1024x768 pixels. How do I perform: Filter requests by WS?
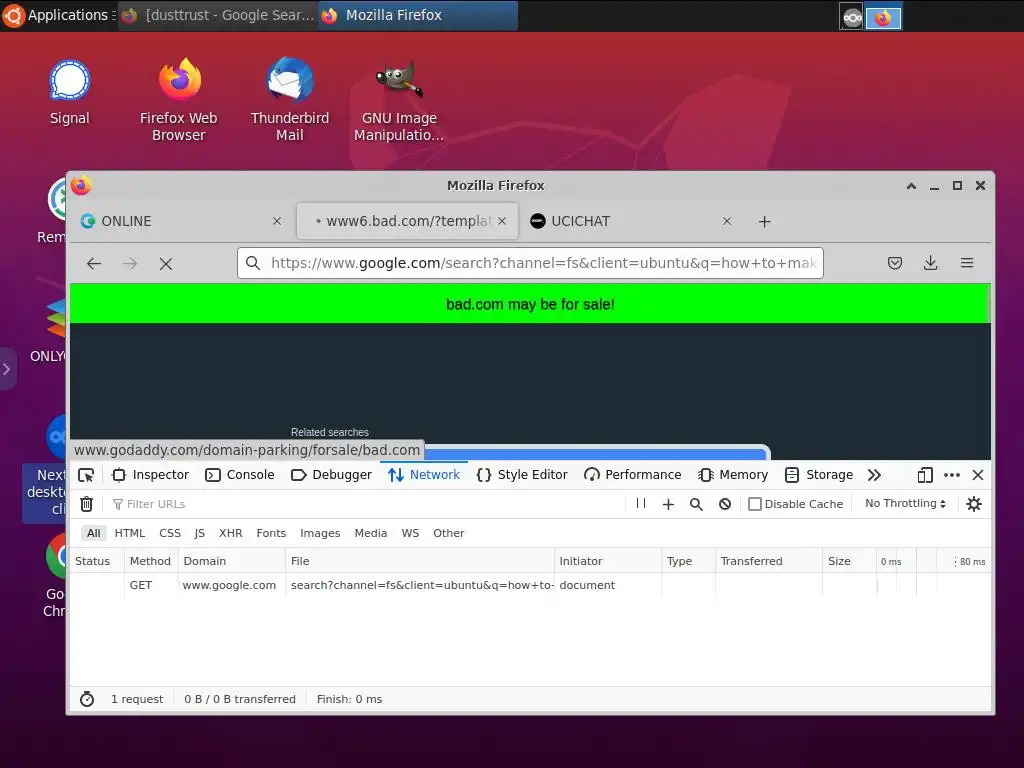click(x=410, y=534)
